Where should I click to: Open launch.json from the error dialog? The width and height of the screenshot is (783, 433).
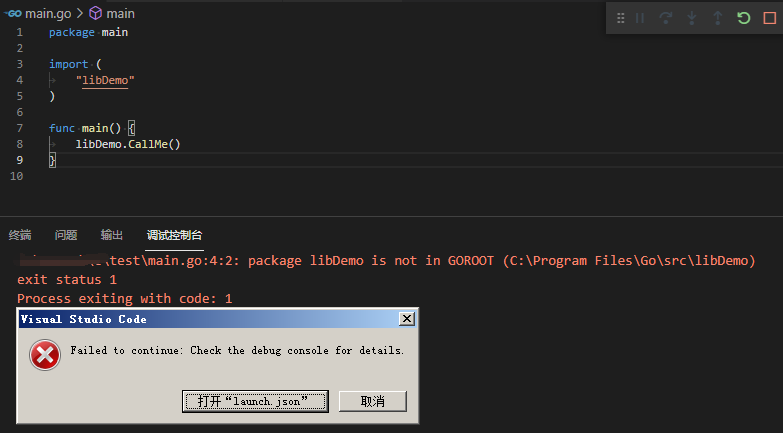coord(255,401)
